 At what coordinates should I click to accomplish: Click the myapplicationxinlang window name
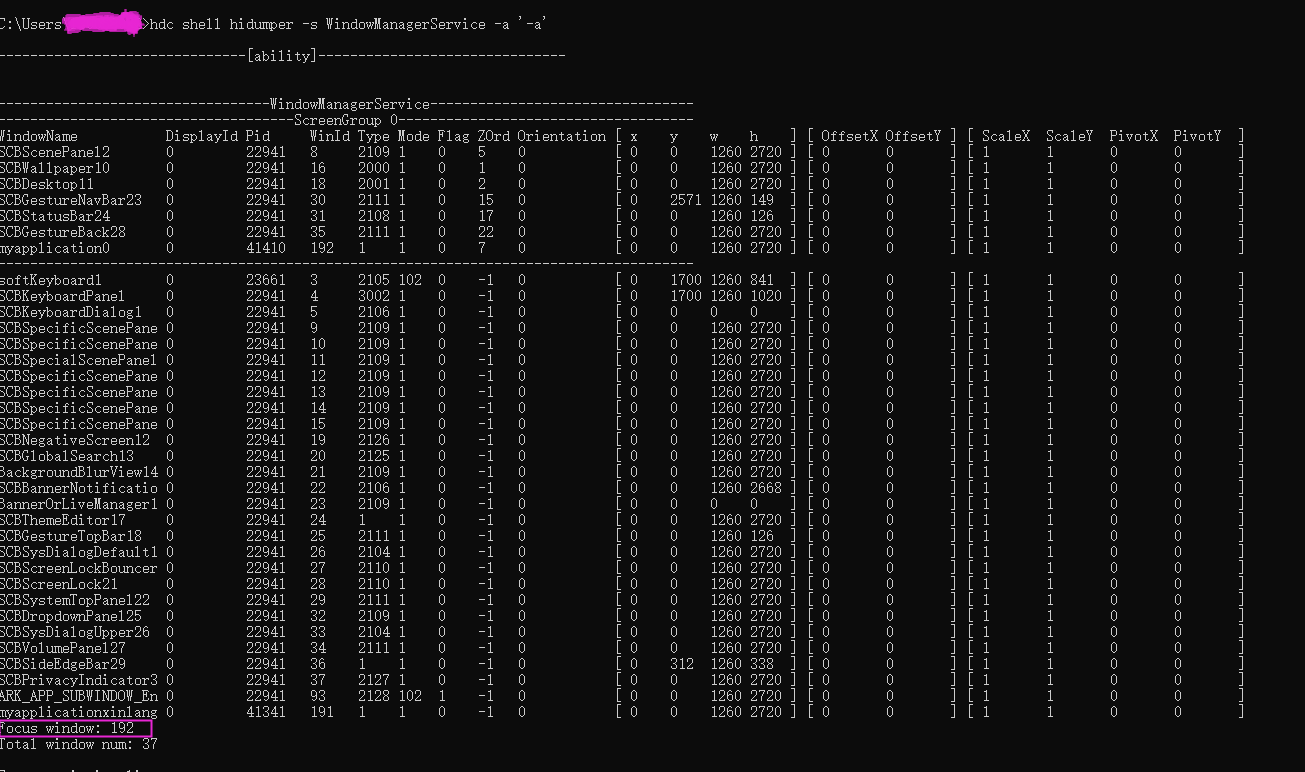(79, 712)
